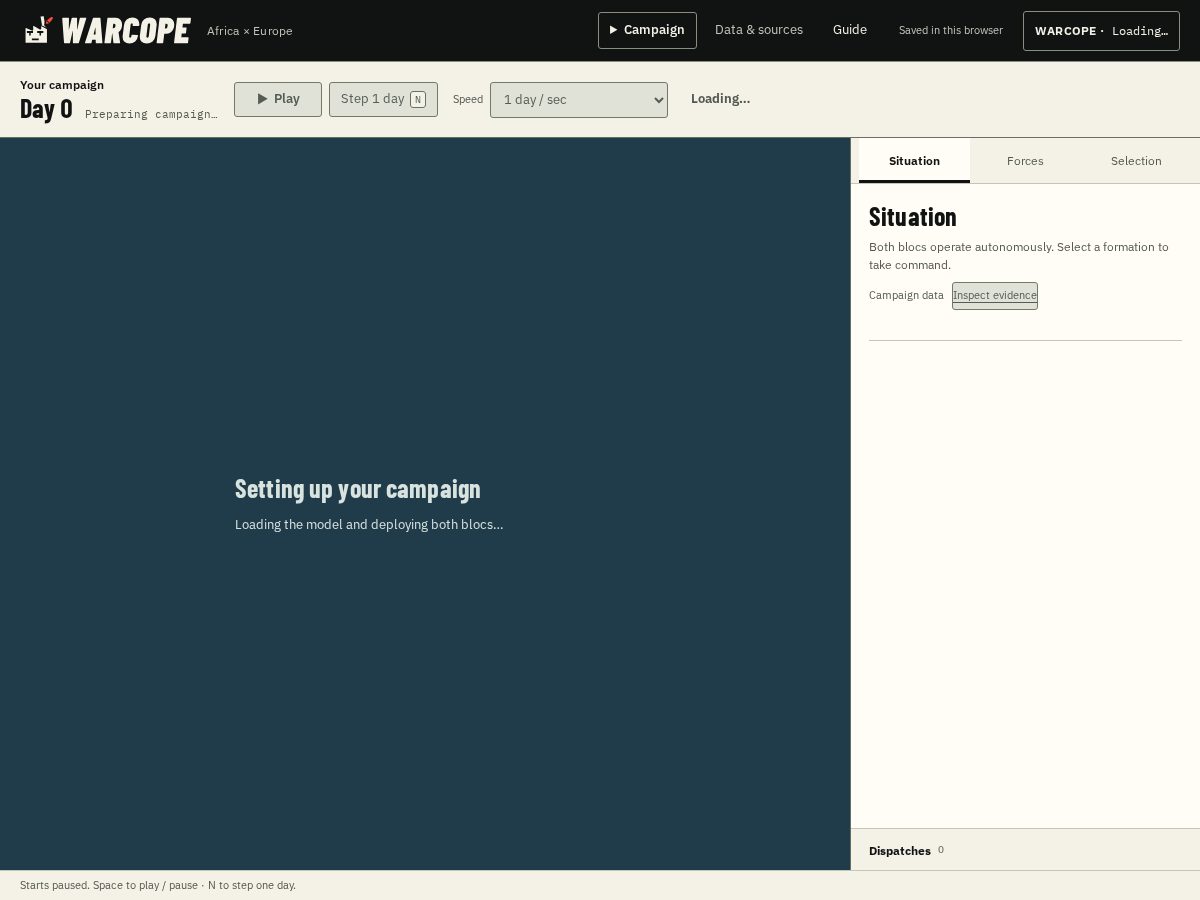1200x900 pixels.
Task: Click the Loading… status next to Speed
Action: [720, 99]
